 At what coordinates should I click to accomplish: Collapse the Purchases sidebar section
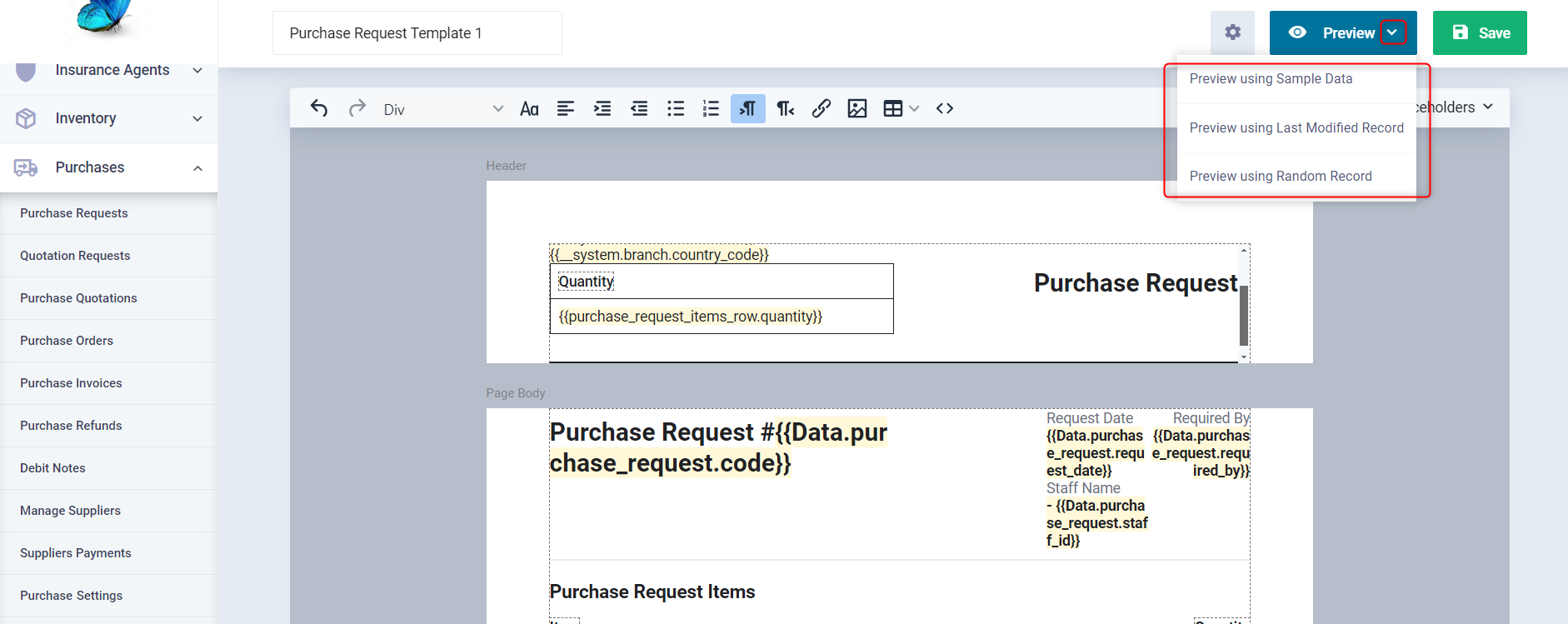pos(197,167)
